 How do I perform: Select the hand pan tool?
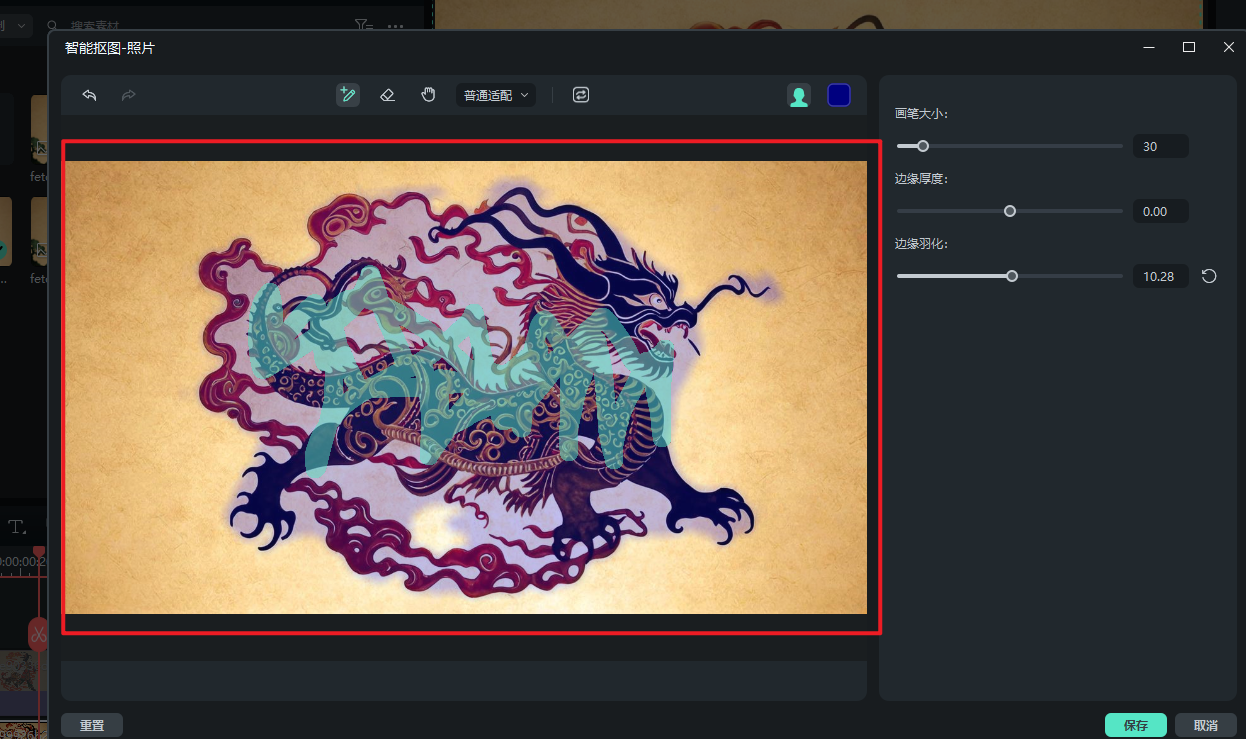click(x=428, y=95)
